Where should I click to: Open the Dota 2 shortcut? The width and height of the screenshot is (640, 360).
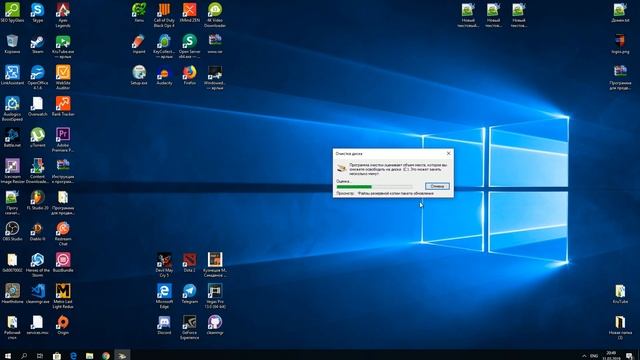click(189, 262)
